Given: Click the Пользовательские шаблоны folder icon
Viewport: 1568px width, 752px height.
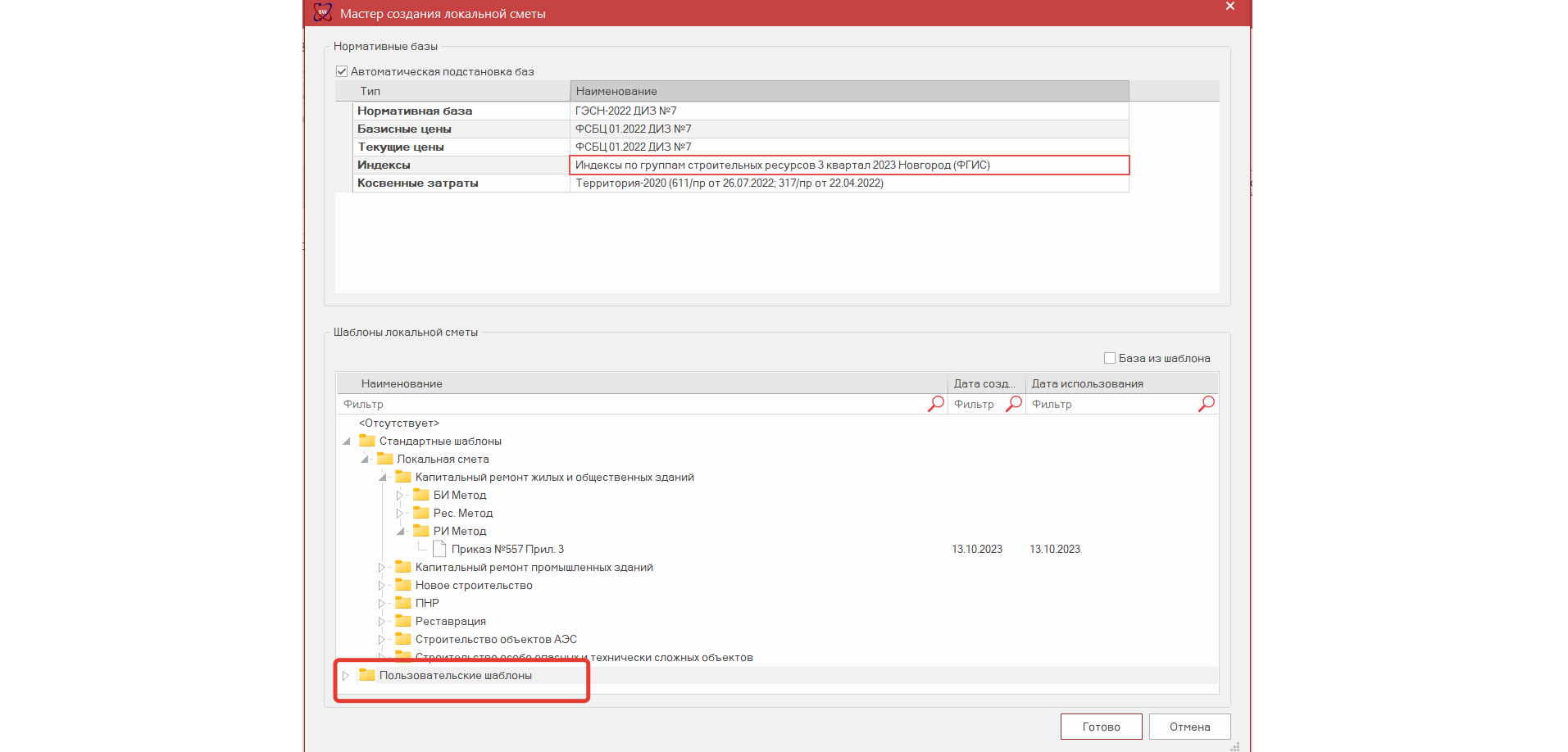Looking at the screenshot, I should (x=367, y=675).
